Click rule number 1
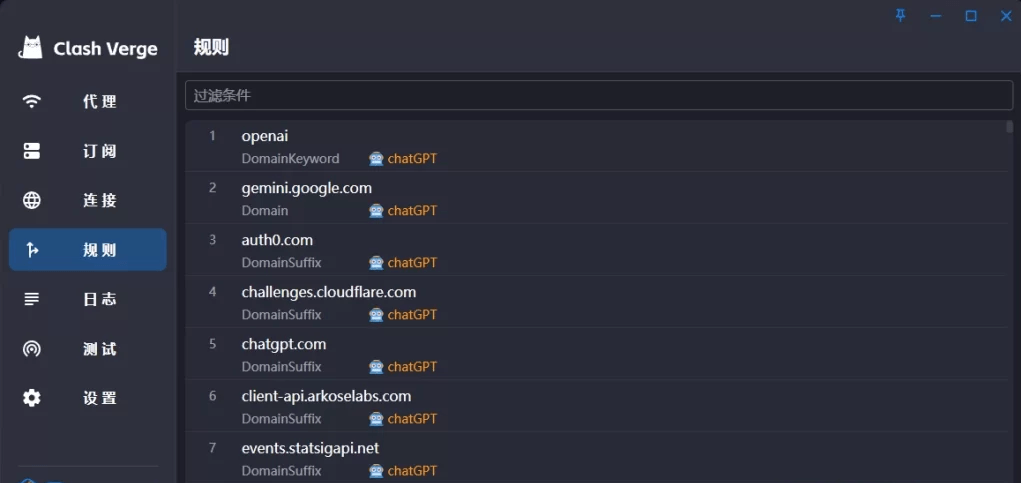 click(212, 136)
